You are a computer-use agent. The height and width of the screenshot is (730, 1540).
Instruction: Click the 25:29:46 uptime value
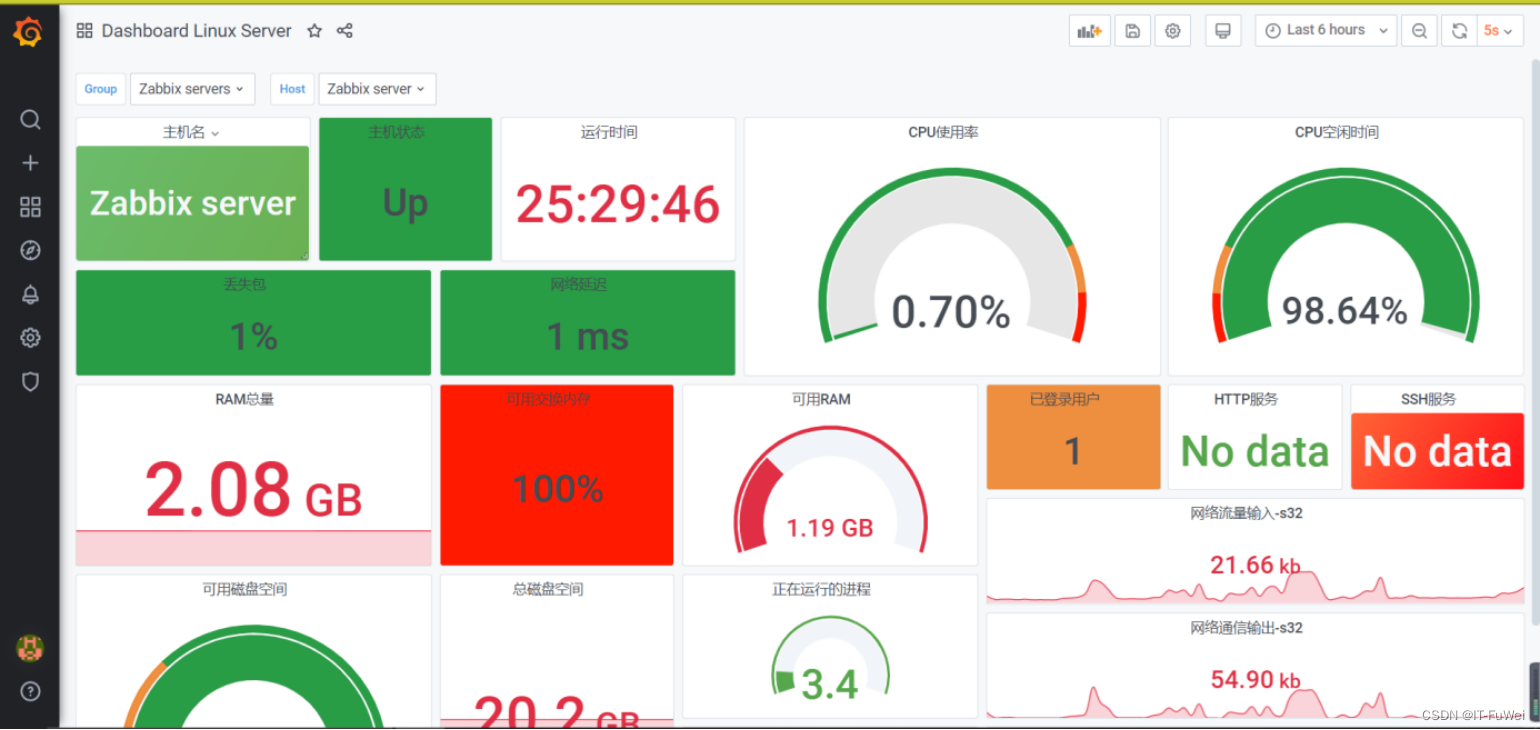[618, 205]
